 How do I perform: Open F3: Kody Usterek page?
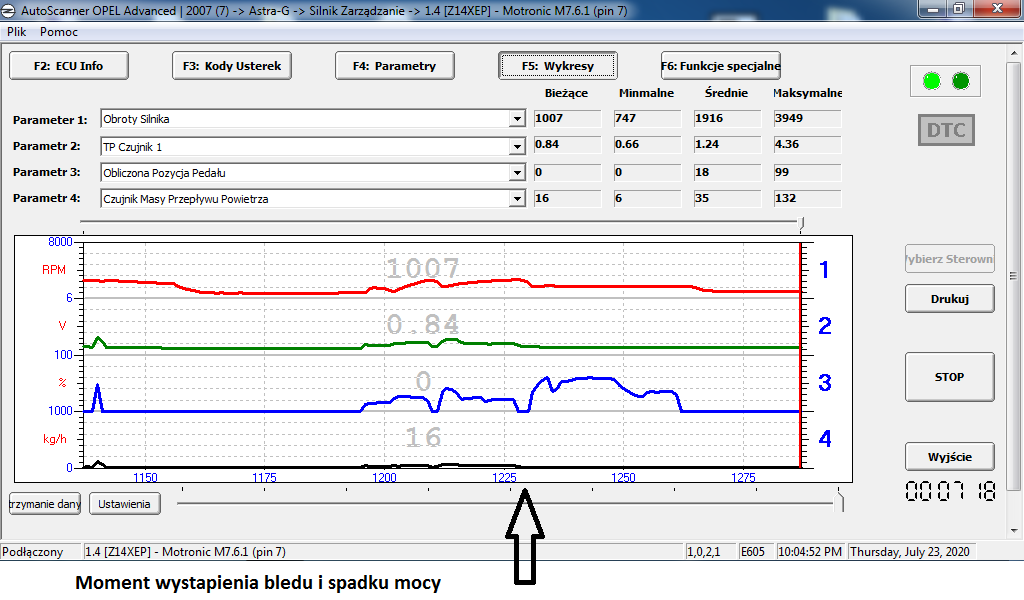[232, 66]
